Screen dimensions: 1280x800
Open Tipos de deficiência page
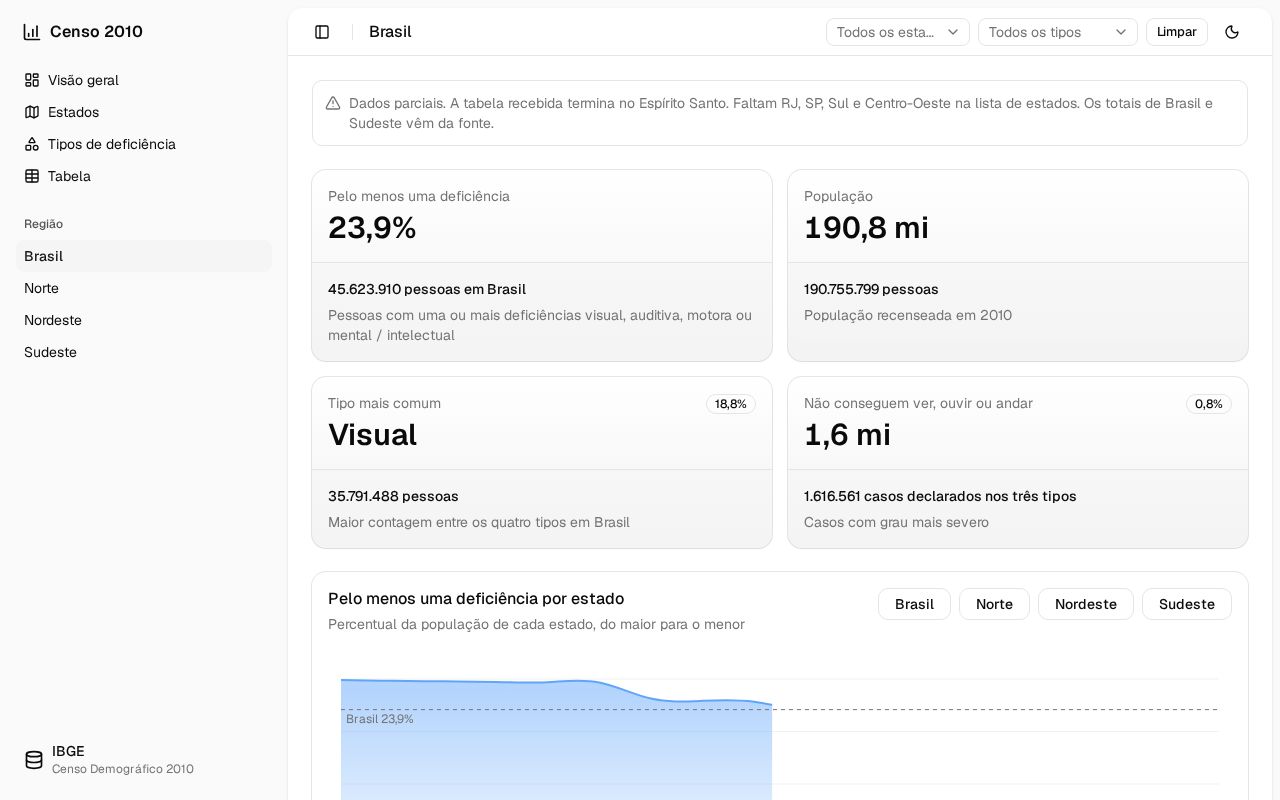pyautogui.click(x=144, y=144)
